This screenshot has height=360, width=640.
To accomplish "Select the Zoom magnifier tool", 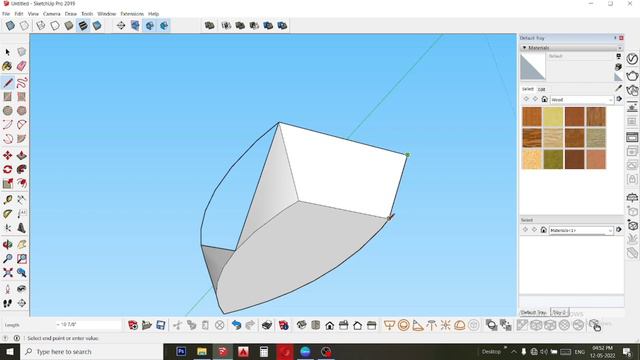I will click(8, 258).
